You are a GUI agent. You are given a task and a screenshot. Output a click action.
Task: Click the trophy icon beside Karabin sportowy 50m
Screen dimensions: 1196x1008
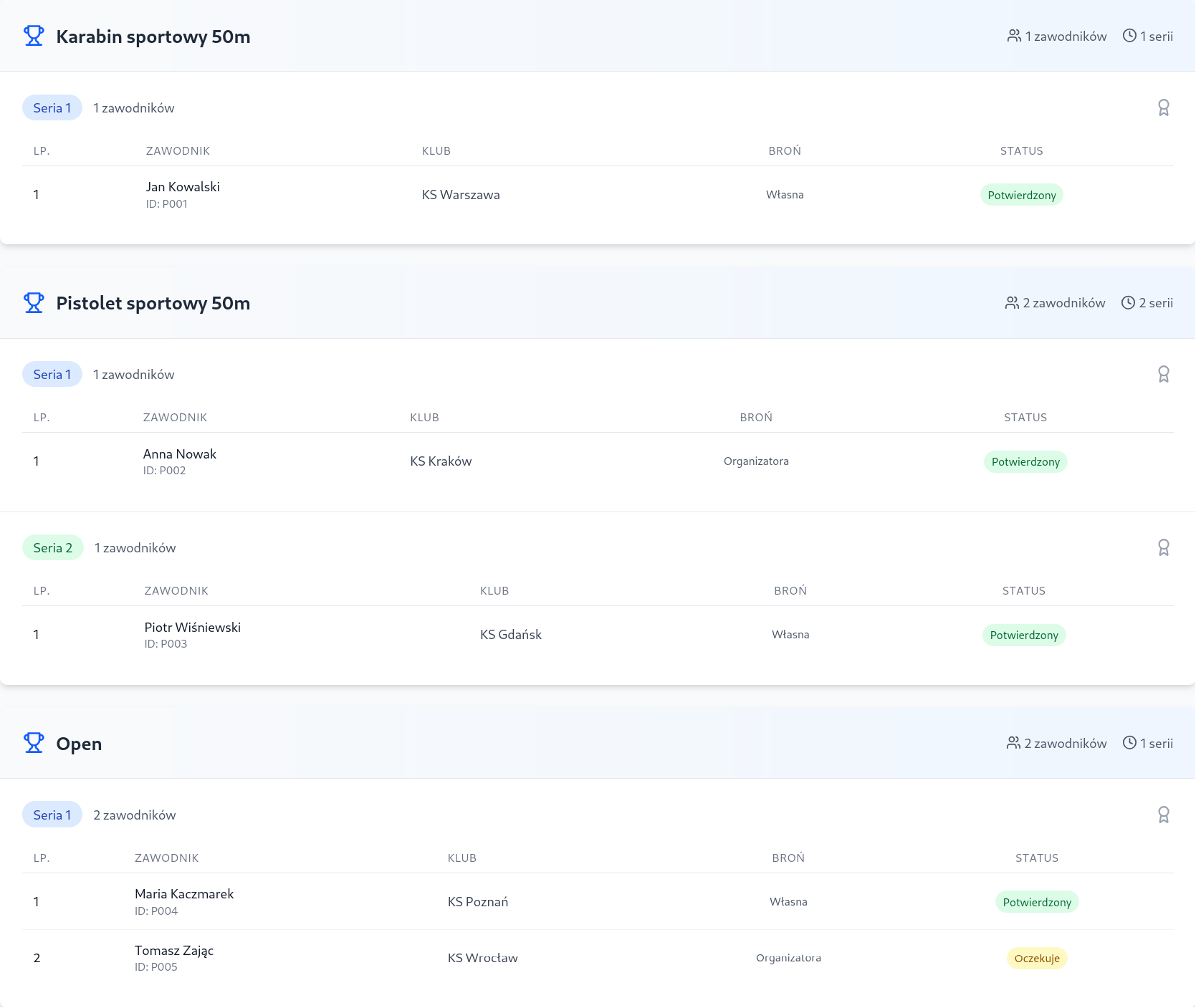(34, 36)
